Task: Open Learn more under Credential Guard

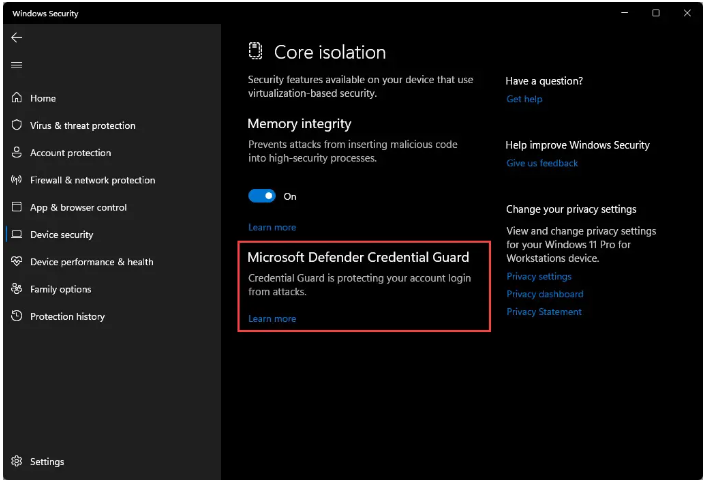Action: pos(272,319)
